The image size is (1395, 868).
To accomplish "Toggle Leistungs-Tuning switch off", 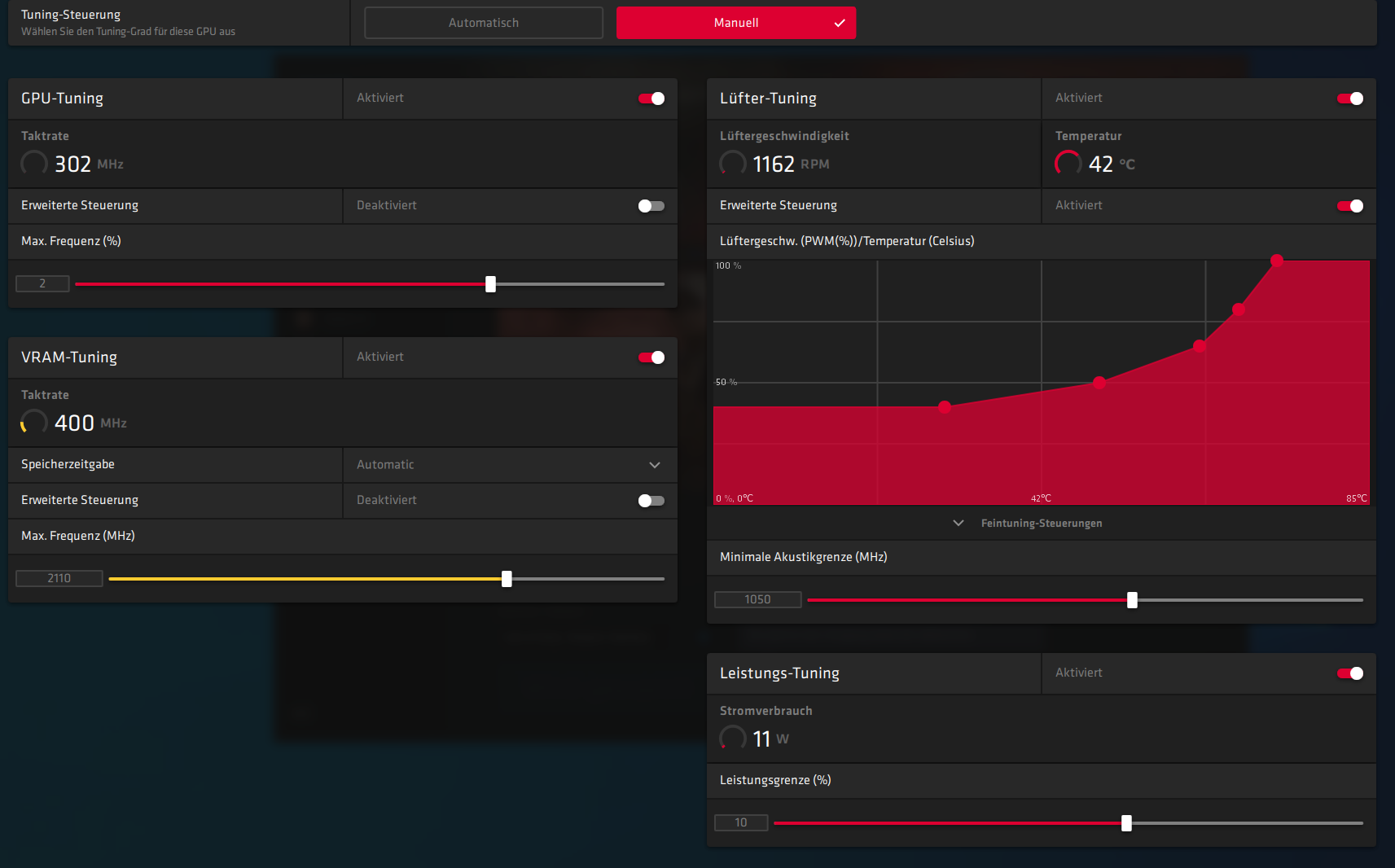I will pos(1350,673).
